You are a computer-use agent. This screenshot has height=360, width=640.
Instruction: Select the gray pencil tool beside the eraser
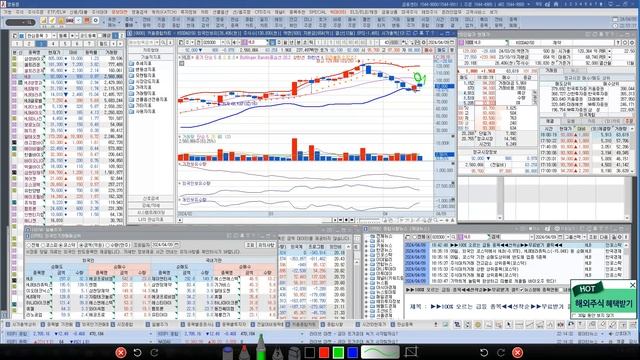[x=278, y=353]
